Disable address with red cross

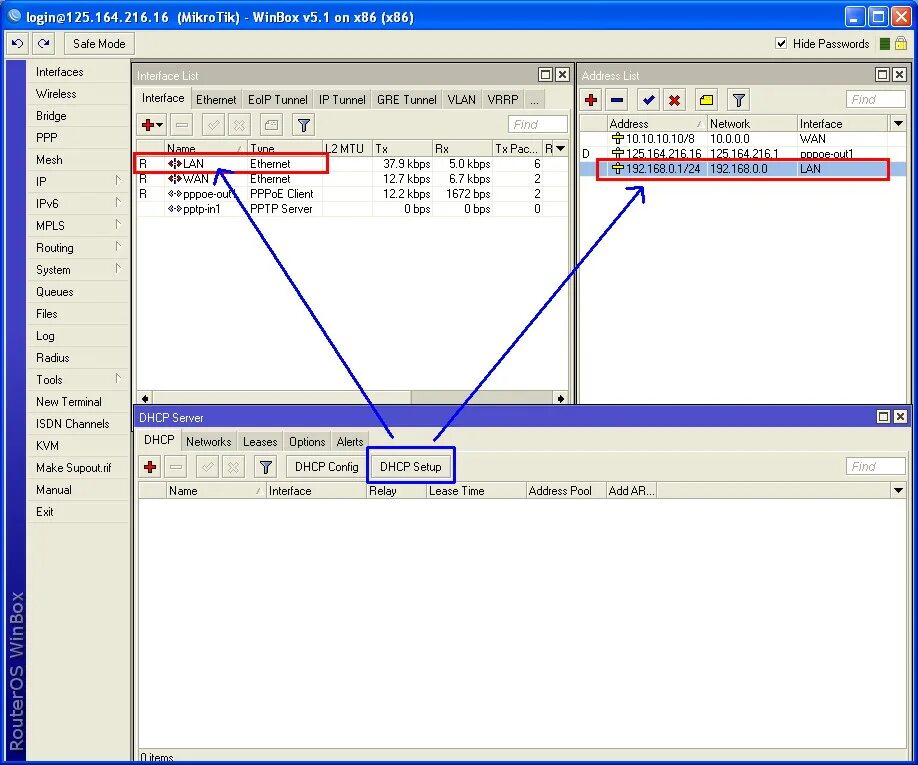[x=674, y=100]
